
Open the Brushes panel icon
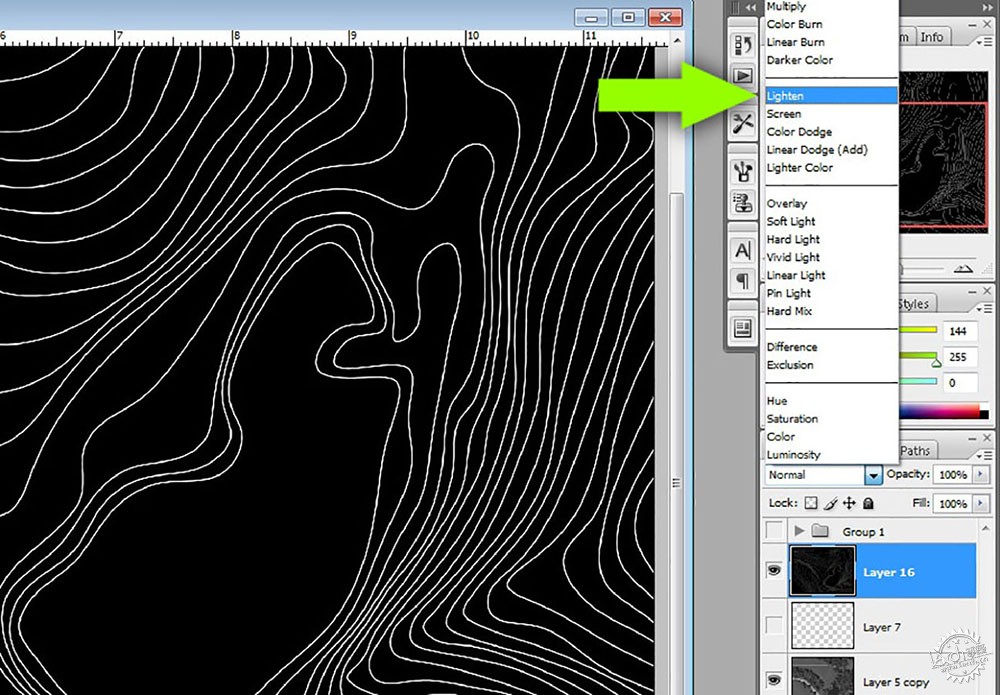pyautogui.click(x=743, y=171)
